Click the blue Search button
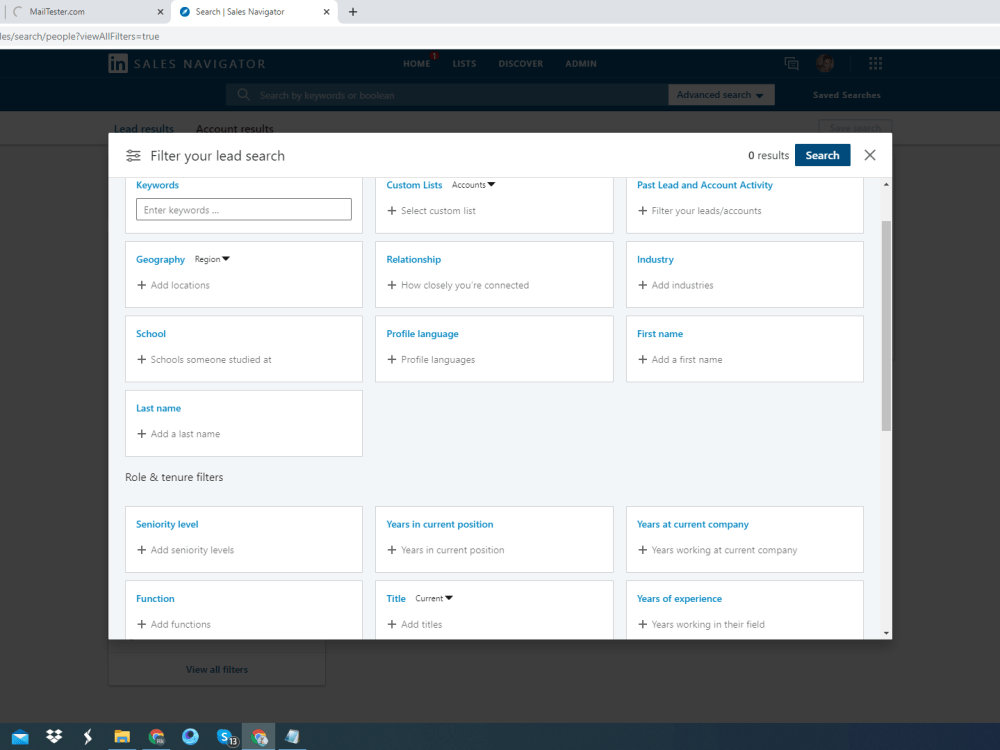This screenshot has width=1000, height=750. point(822,155)
